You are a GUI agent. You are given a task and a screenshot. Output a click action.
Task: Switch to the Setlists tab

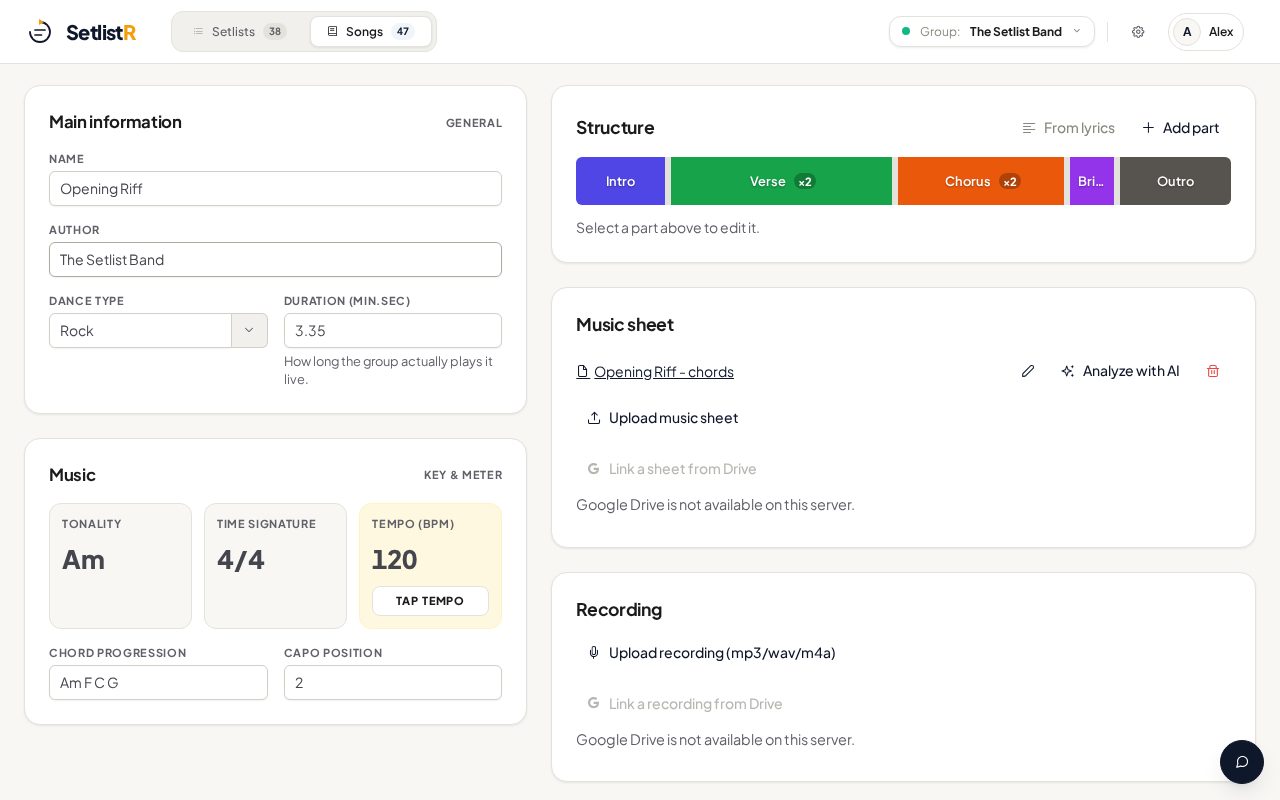(x=240, y=32)
